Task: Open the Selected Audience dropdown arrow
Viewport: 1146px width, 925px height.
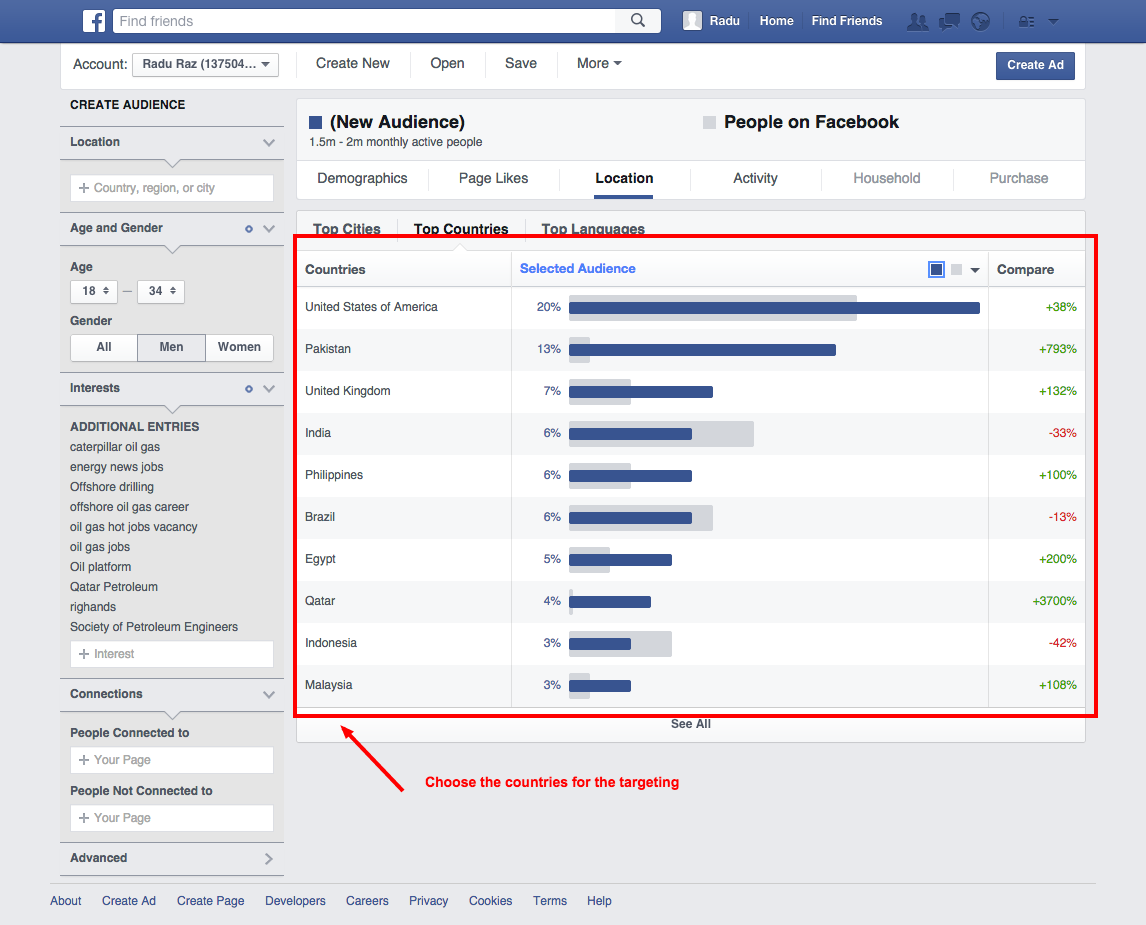Action: tap(974, 270)
